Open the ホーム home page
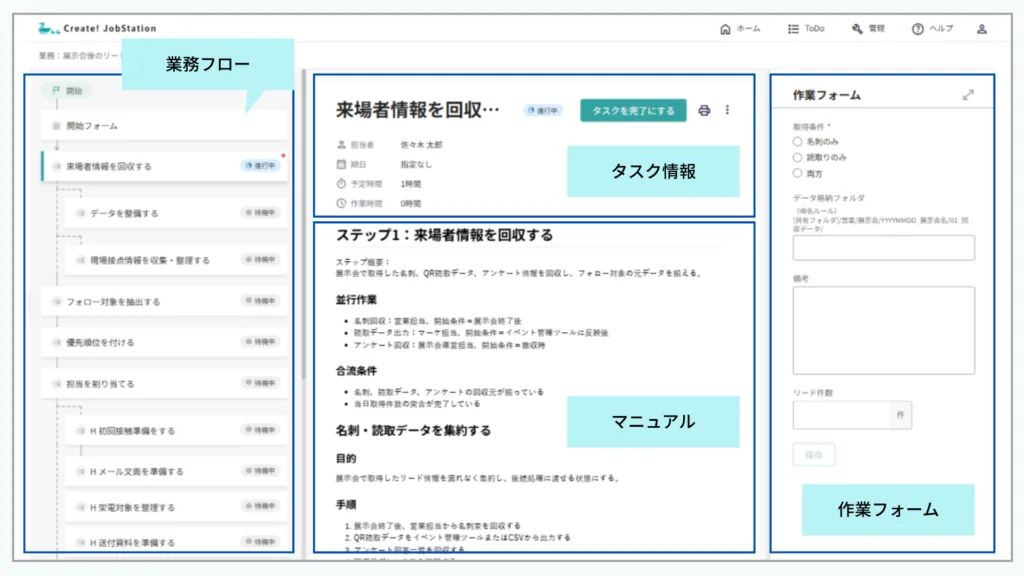This screenshot has height=576, width=1024. point(740,29)
